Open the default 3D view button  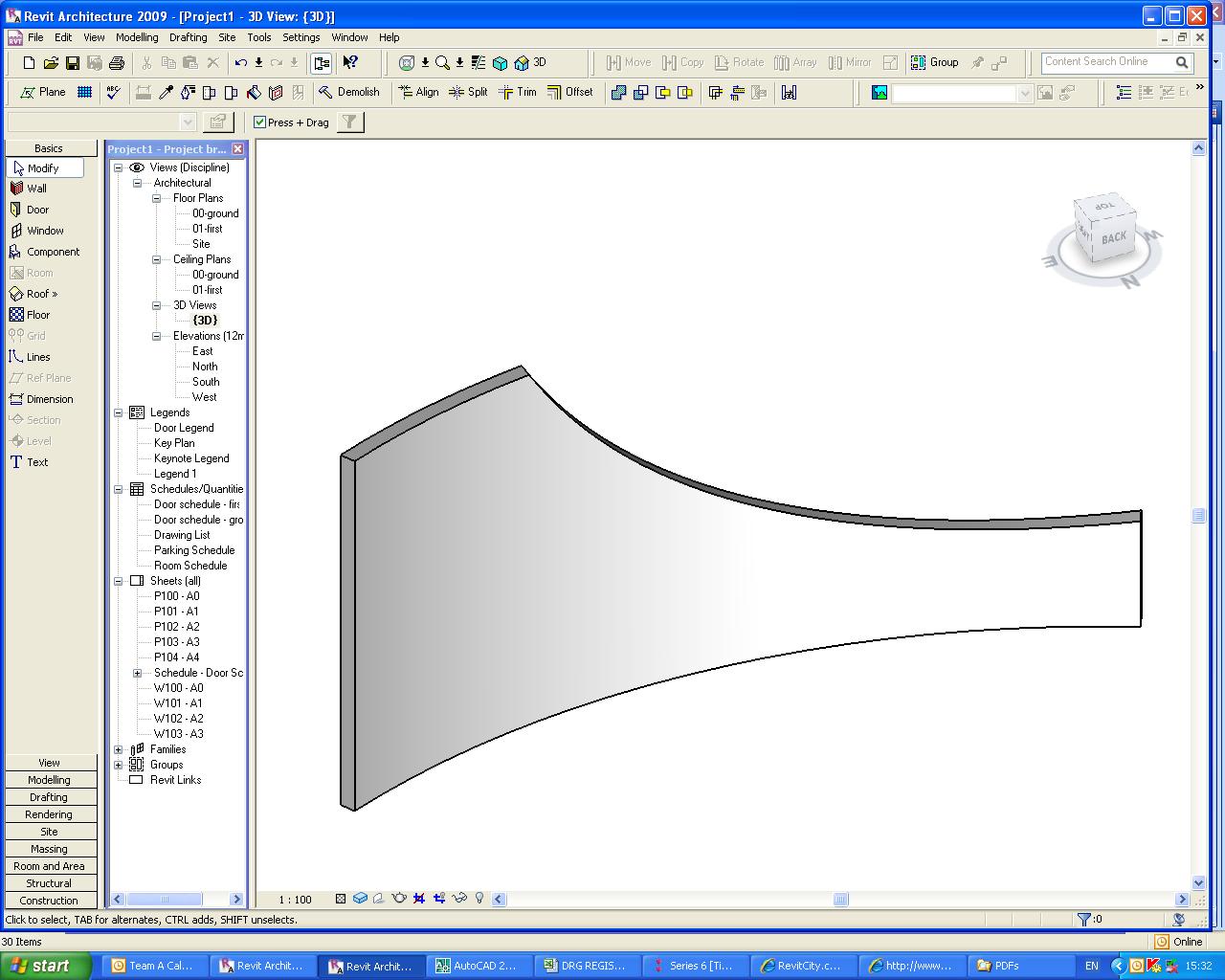pos(530,63)
